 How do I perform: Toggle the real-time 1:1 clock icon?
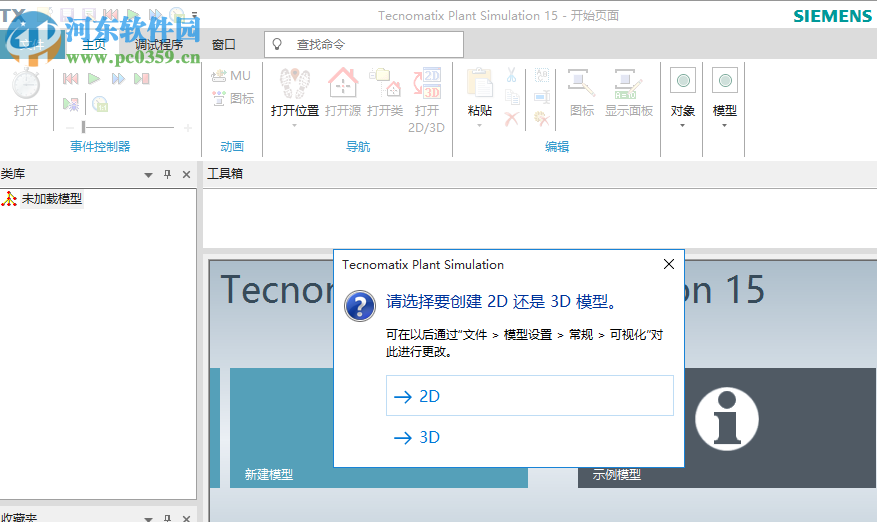point(100,104)
